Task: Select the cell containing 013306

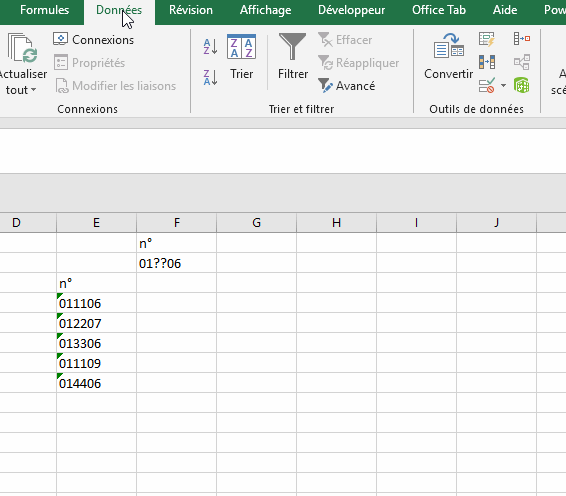Action: point(96,343)
